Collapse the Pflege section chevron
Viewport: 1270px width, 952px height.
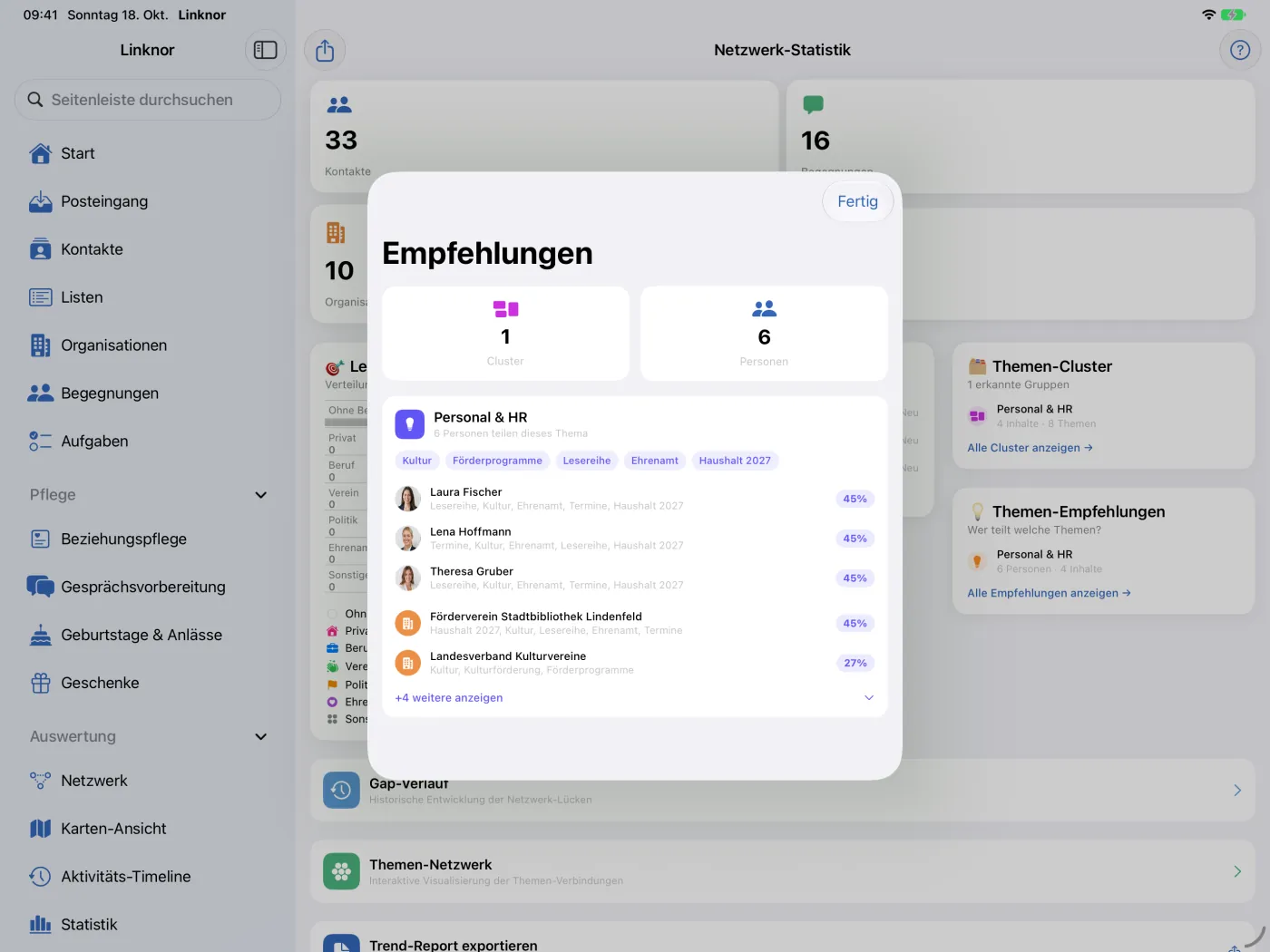click(x=261, y=495)
